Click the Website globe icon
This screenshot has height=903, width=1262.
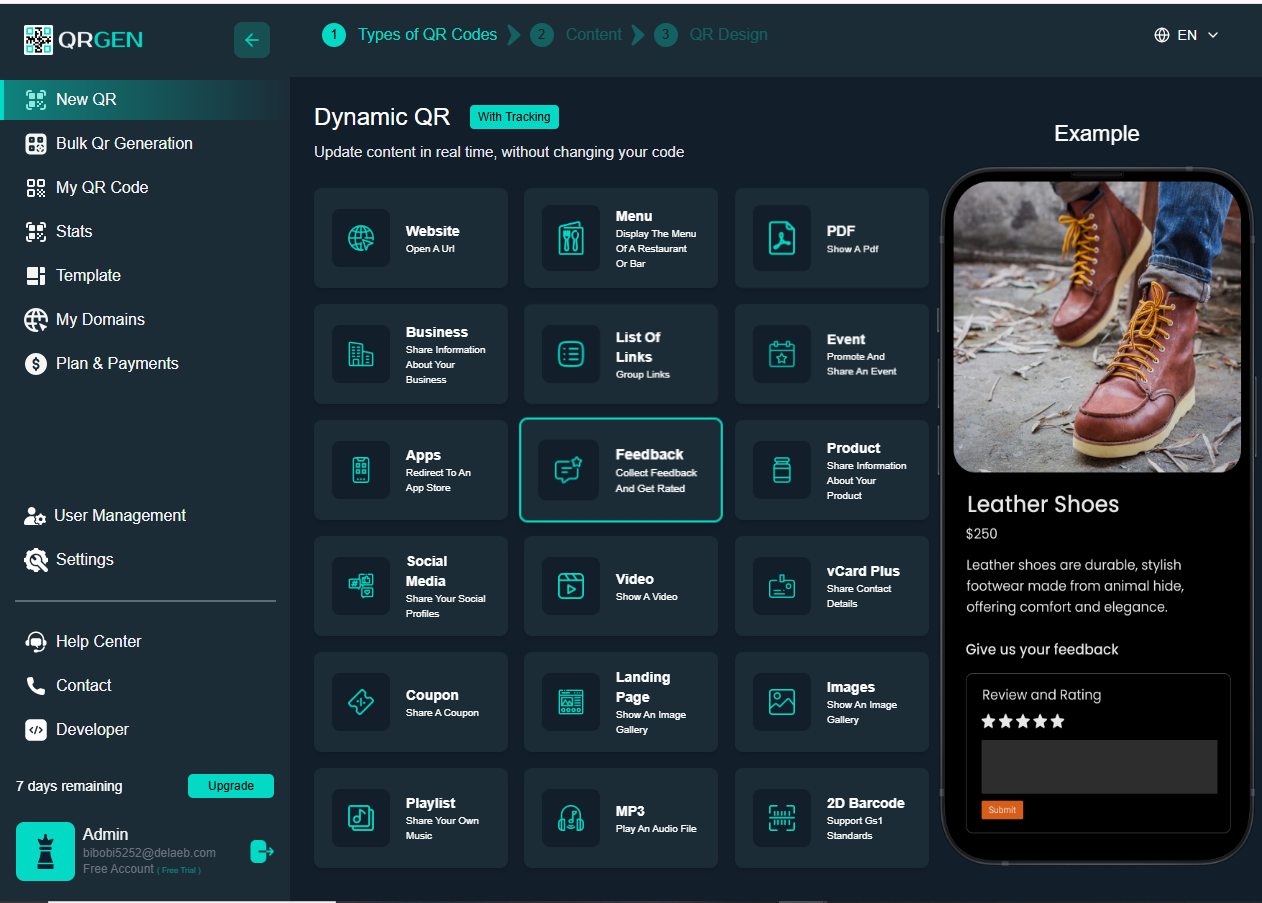tap(361, 238)
